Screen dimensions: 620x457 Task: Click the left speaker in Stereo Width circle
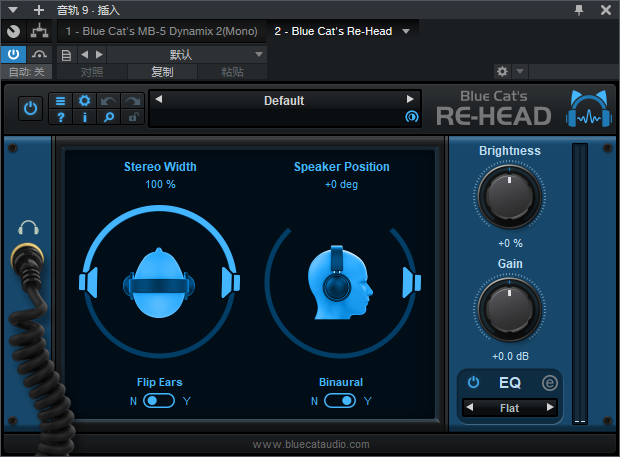tap(88, 282)
